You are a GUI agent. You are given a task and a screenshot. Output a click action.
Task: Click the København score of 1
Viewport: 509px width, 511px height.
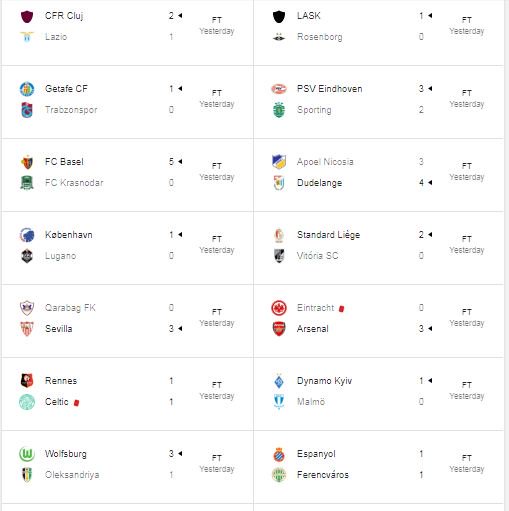[171, 235]
